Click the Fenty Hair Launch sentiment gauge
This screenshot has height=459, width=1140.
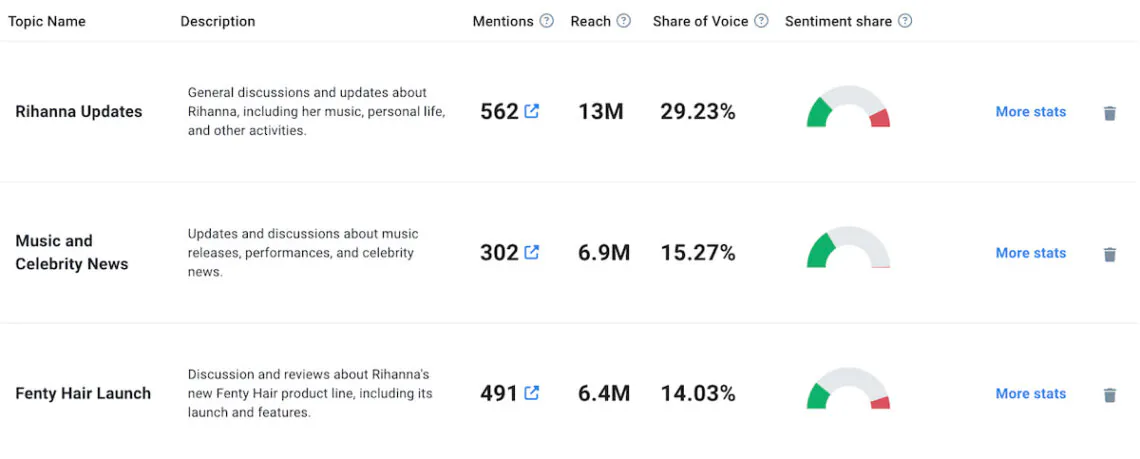848,390
